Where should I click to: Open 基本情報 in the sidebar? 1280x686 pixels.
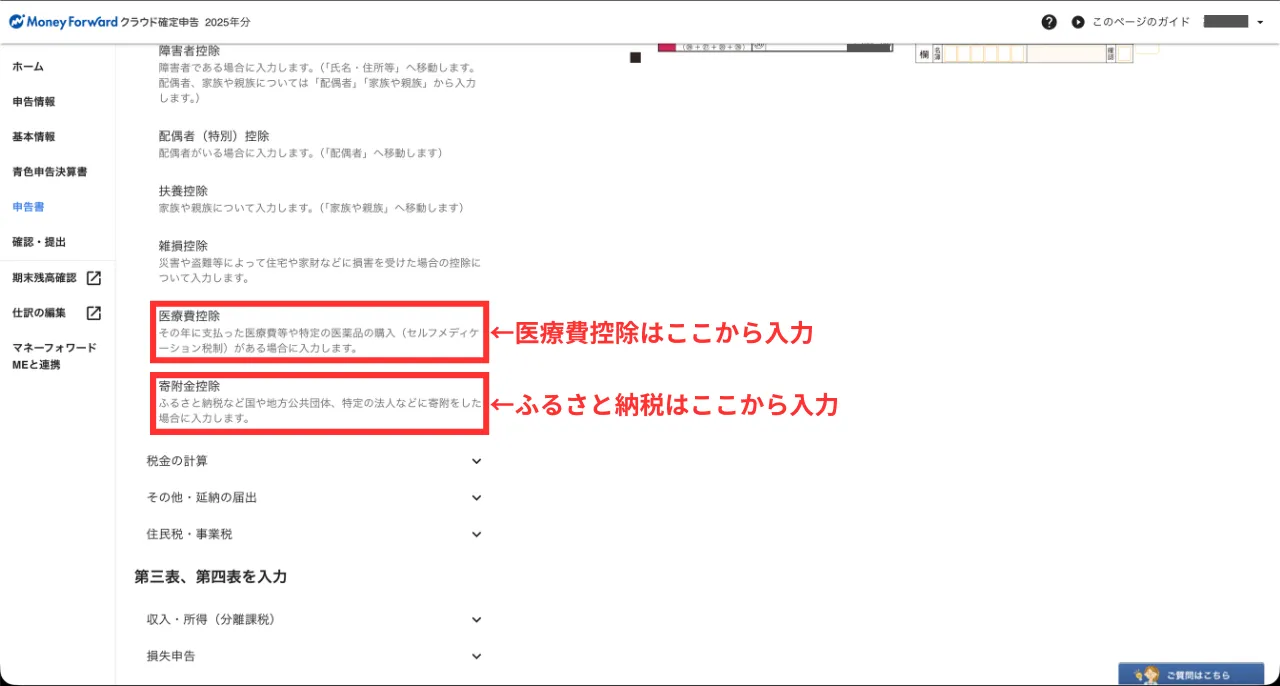click(x=33, y=136)
